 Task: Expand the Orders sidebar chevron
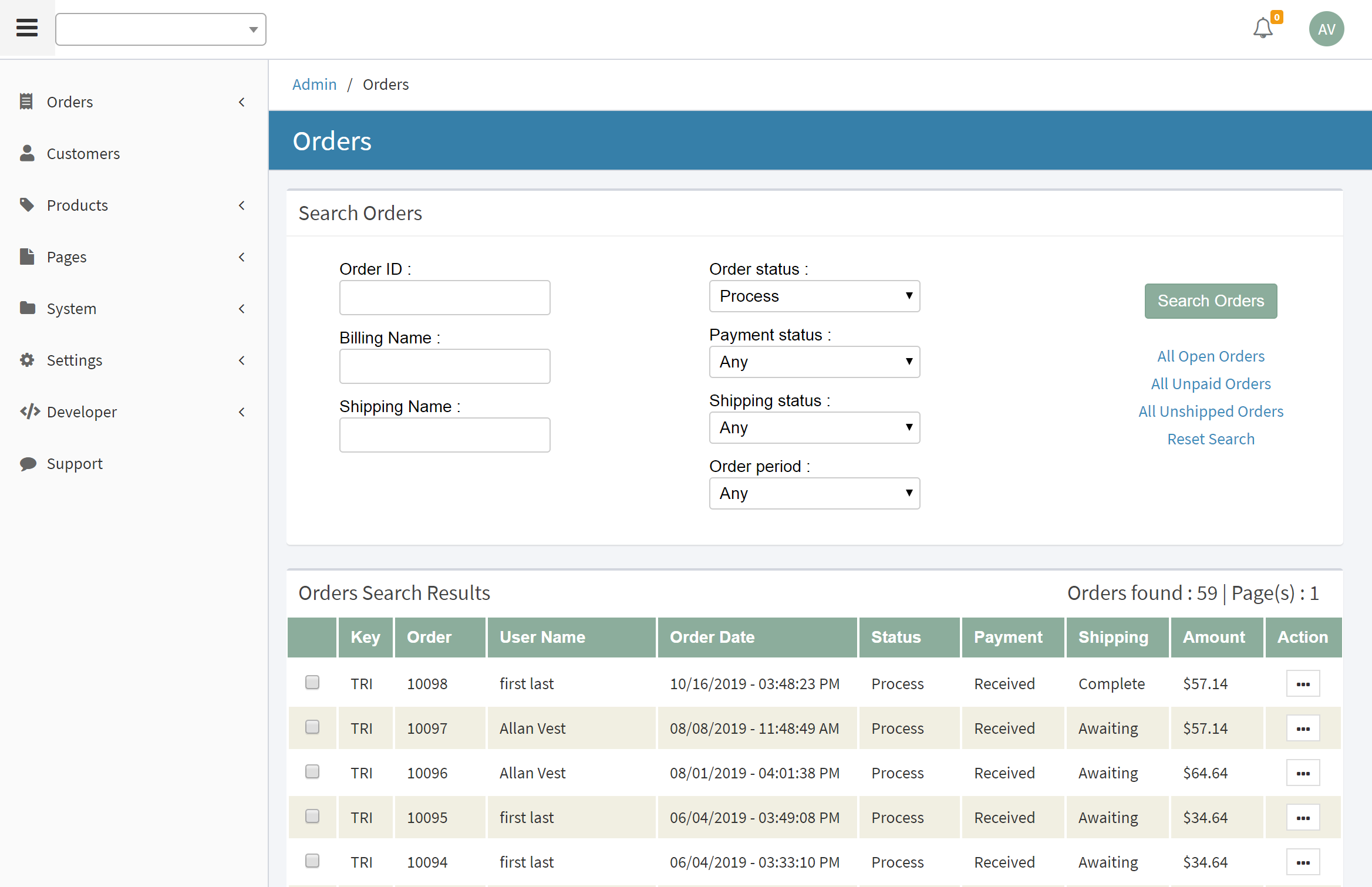[242, 102]
